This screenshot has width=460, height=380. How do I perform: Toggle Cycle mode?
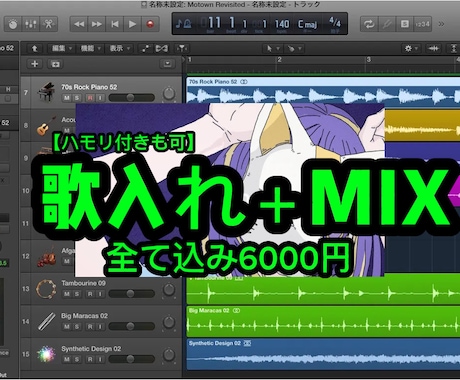tap(369, 24)
